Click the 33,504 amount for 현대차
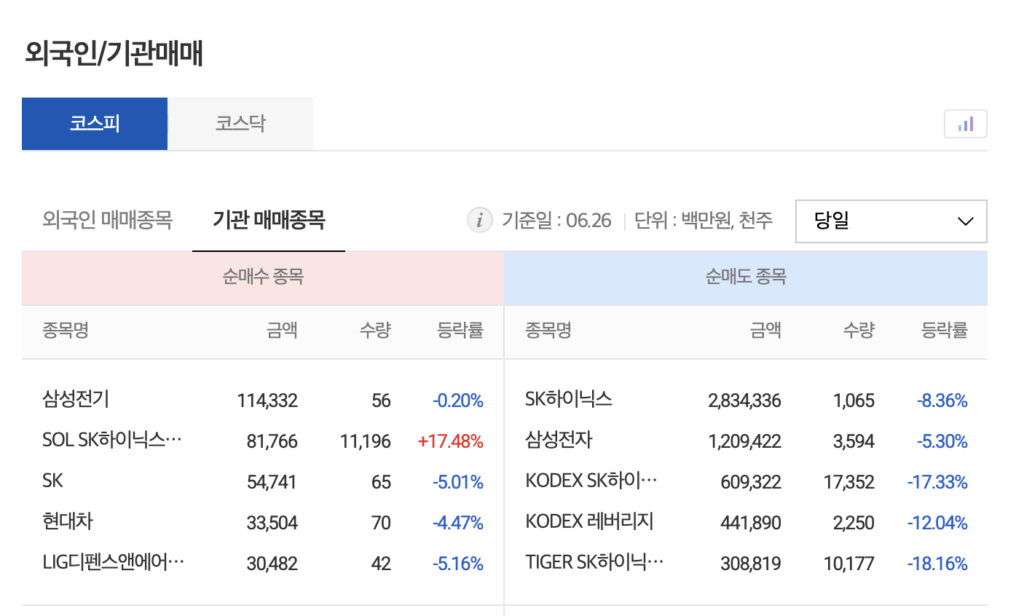Image resolution: width=1024 pixels, height=616 pixels. tap(272, 523)
